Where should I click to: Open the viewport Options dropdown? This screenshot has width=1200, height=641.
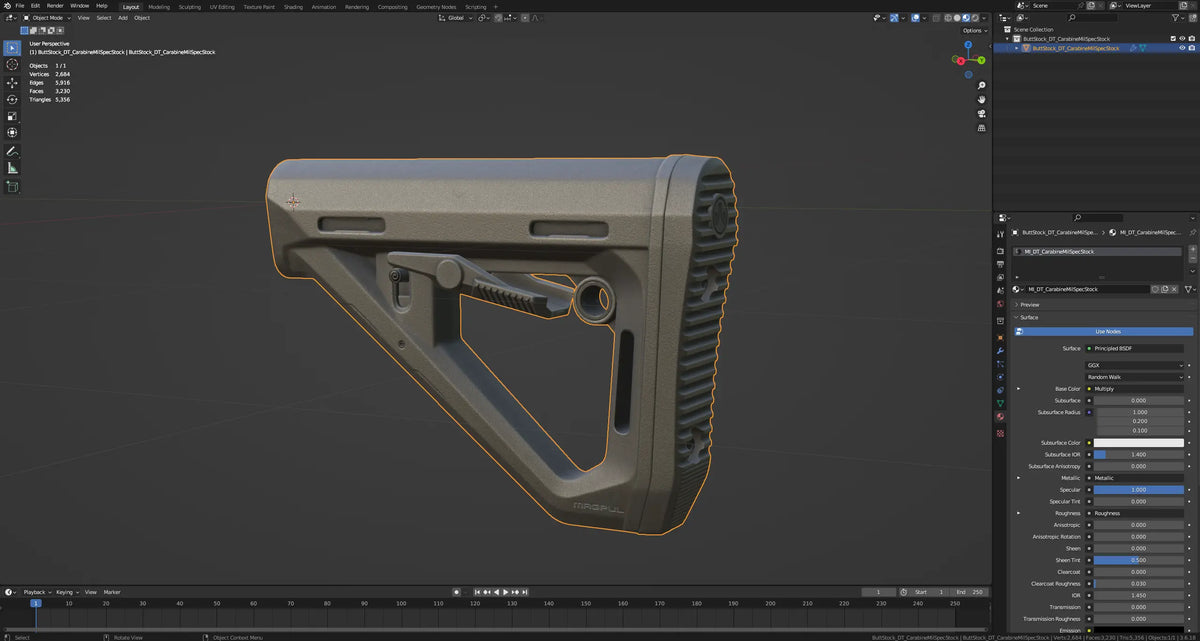click(x=974, y=31)
